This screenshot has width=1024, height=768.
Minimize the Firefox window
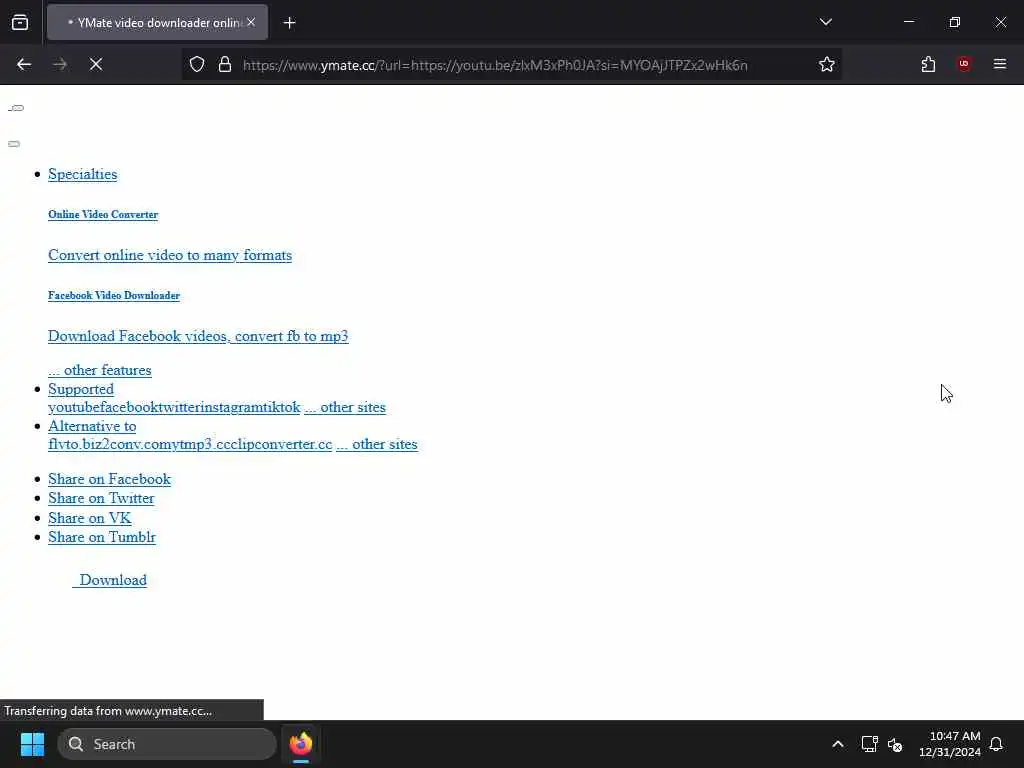click(x=908, y=22)
